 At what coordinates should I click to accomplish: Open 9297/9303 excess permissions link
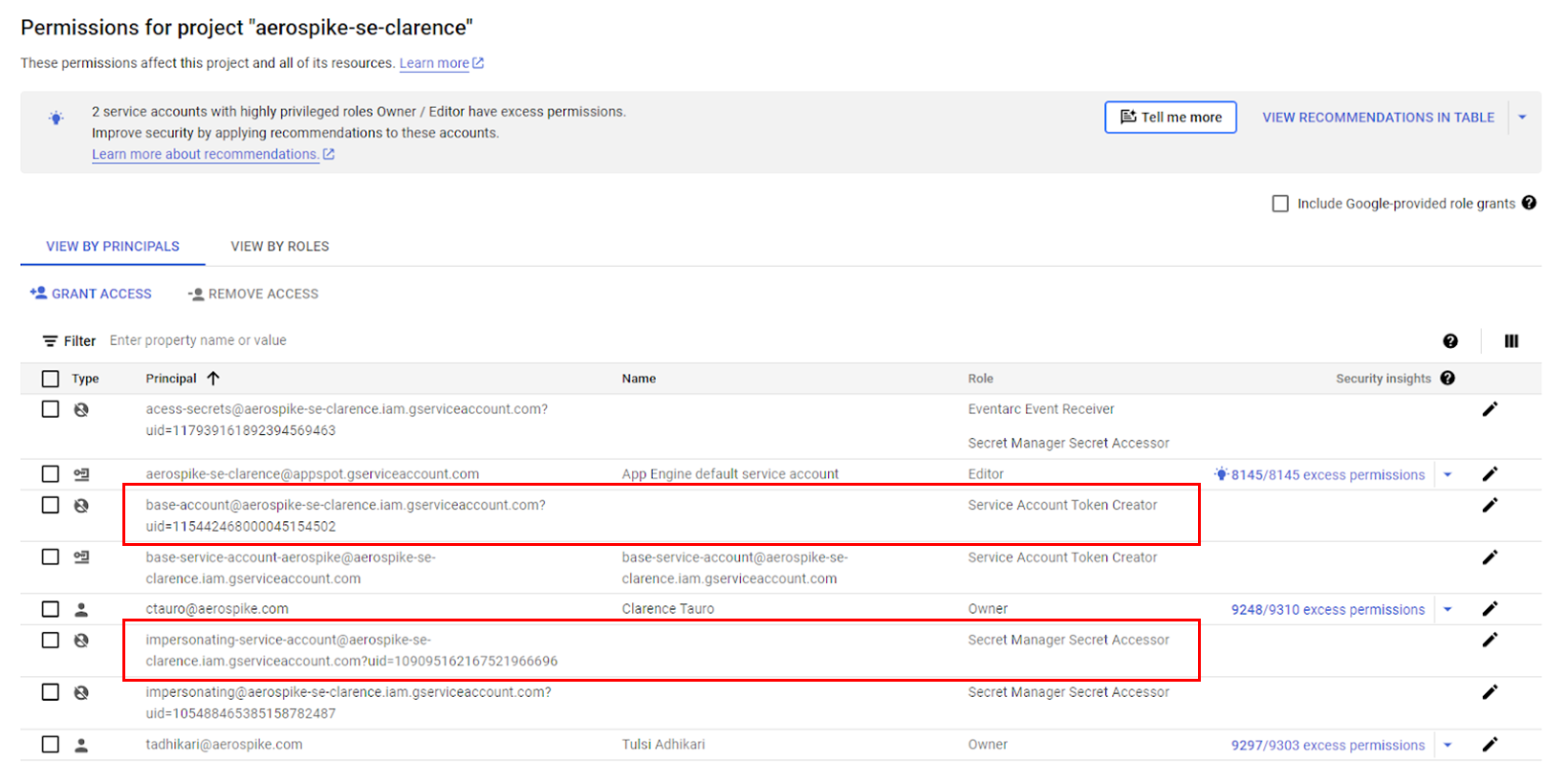(x=1328, y=746)
